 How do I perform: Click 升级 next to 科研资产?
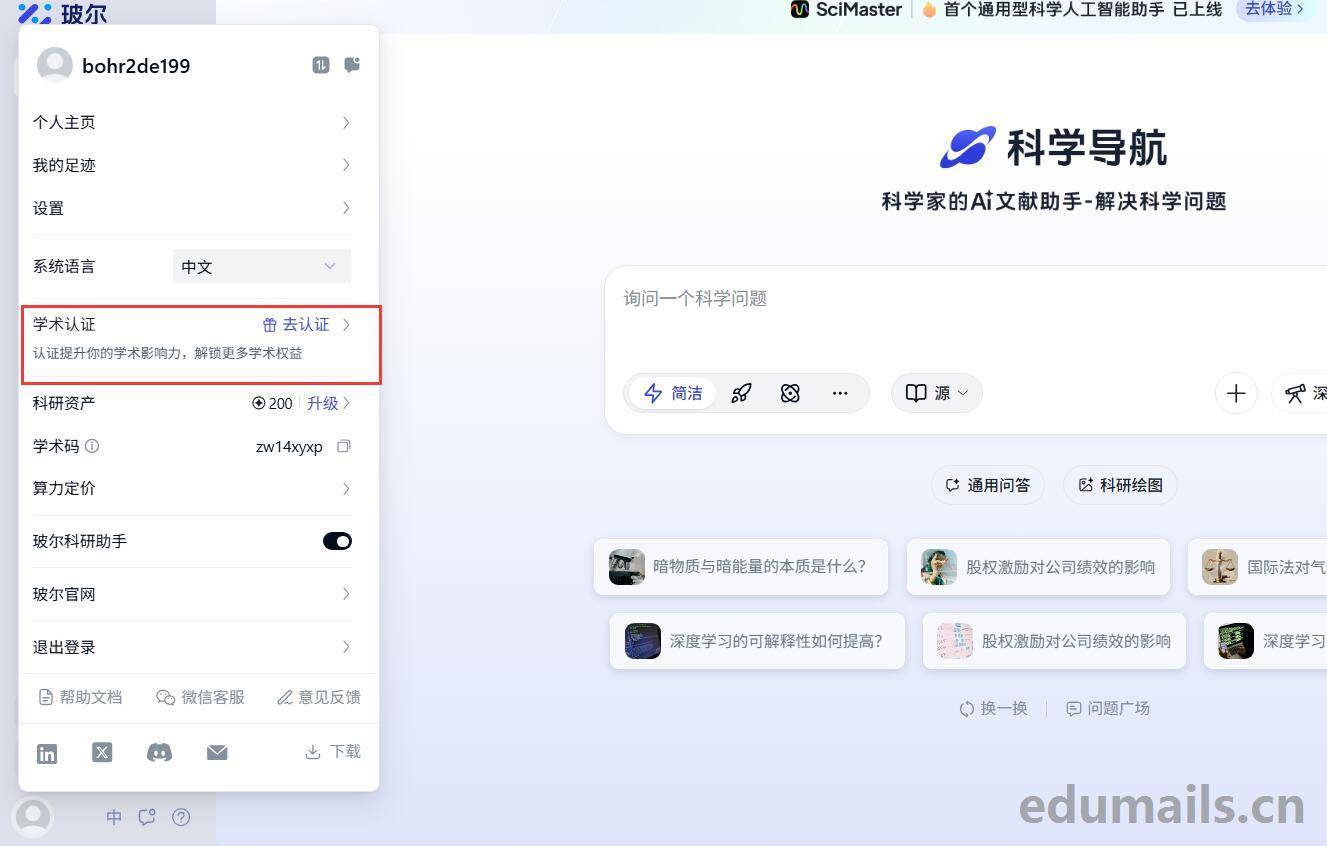click(x=323, y=403)
